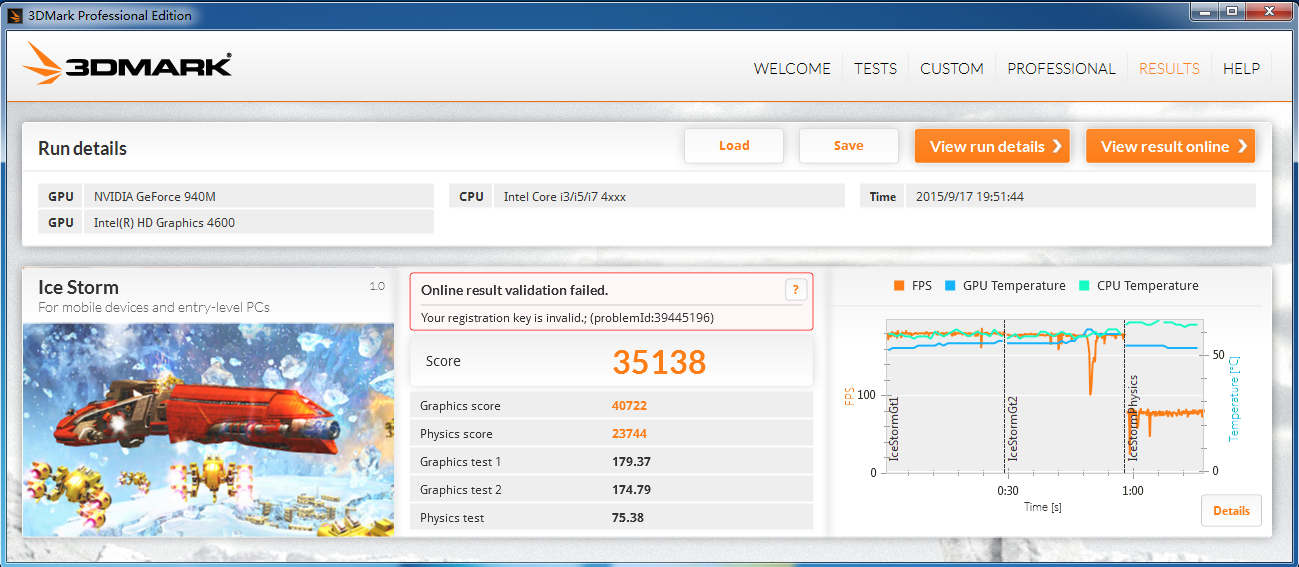Click the mobile devices and entry-level PCs subtitle

(154, 307)
